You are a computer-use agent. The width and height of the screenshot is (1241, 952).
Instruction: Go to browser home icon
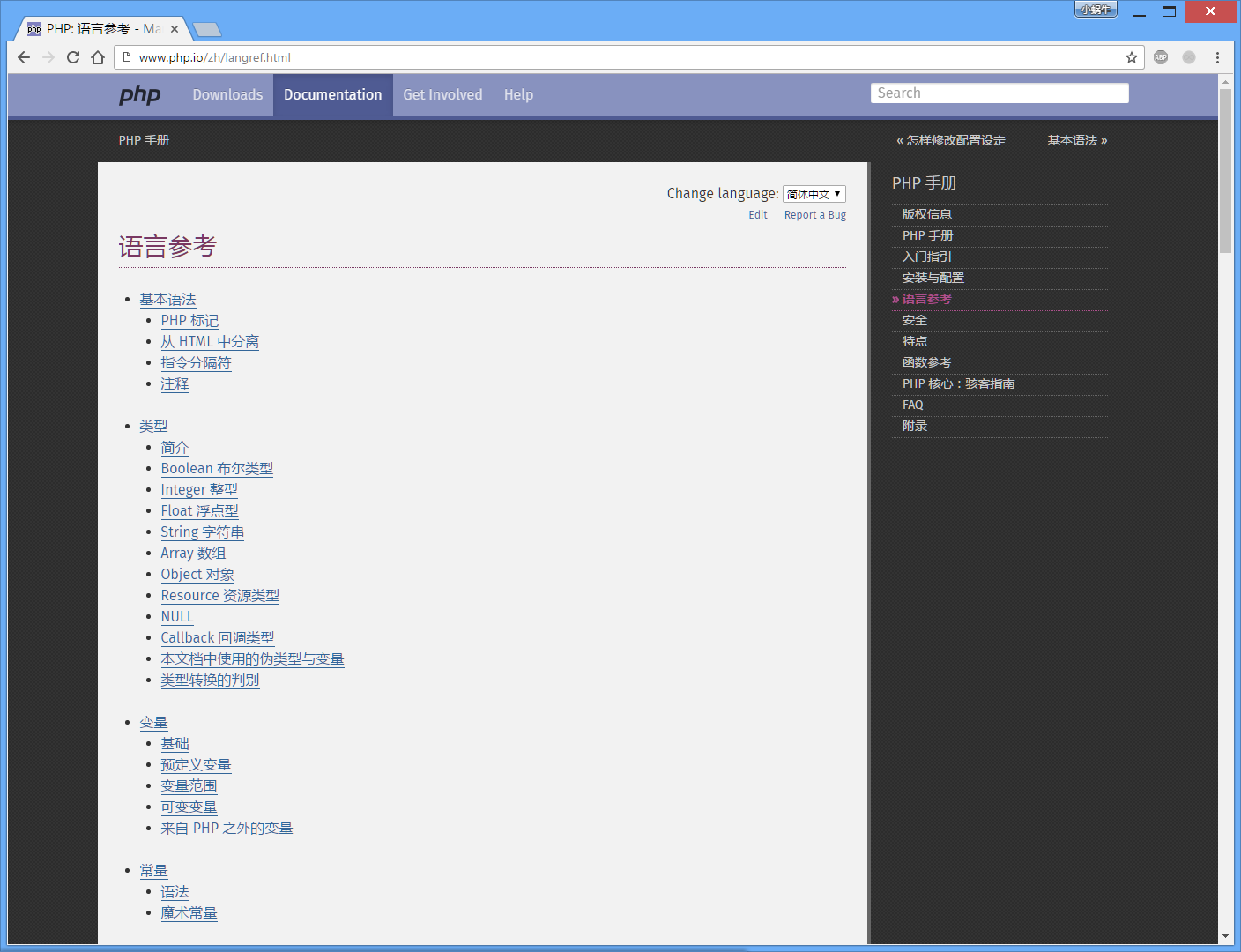pyautogui.click(x=98, y=57)
